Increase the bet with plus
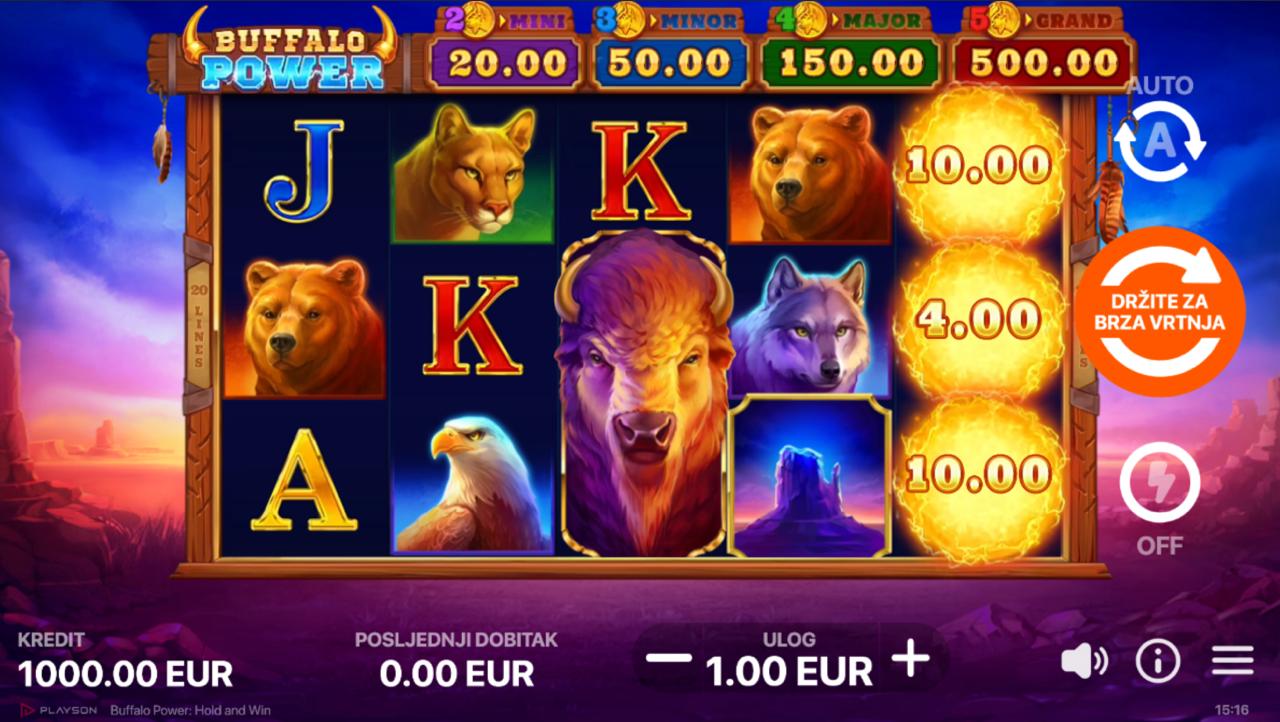 [911, 658]
